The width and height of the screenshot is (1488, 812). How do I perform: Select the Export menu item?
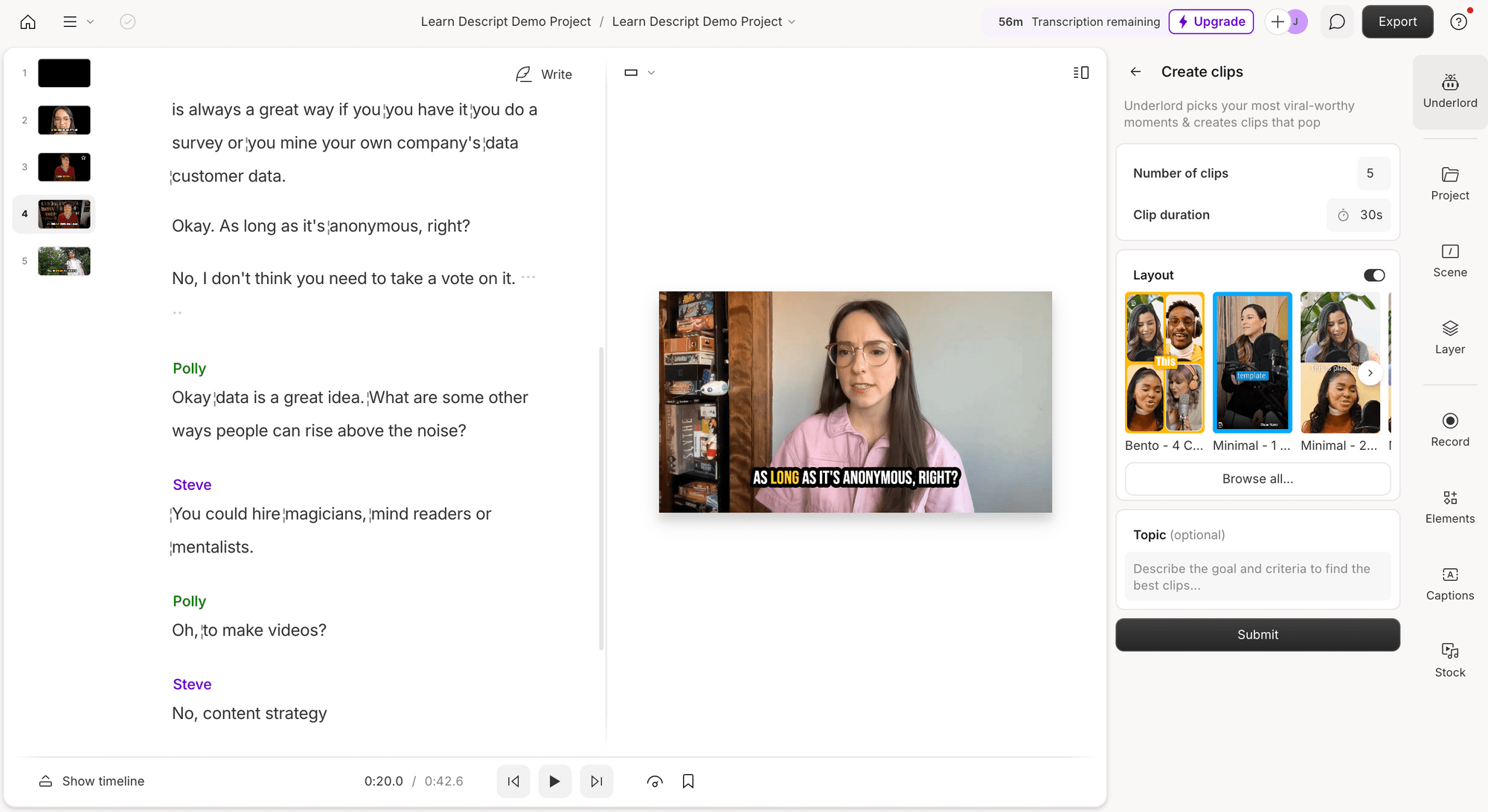point(1397,21)
